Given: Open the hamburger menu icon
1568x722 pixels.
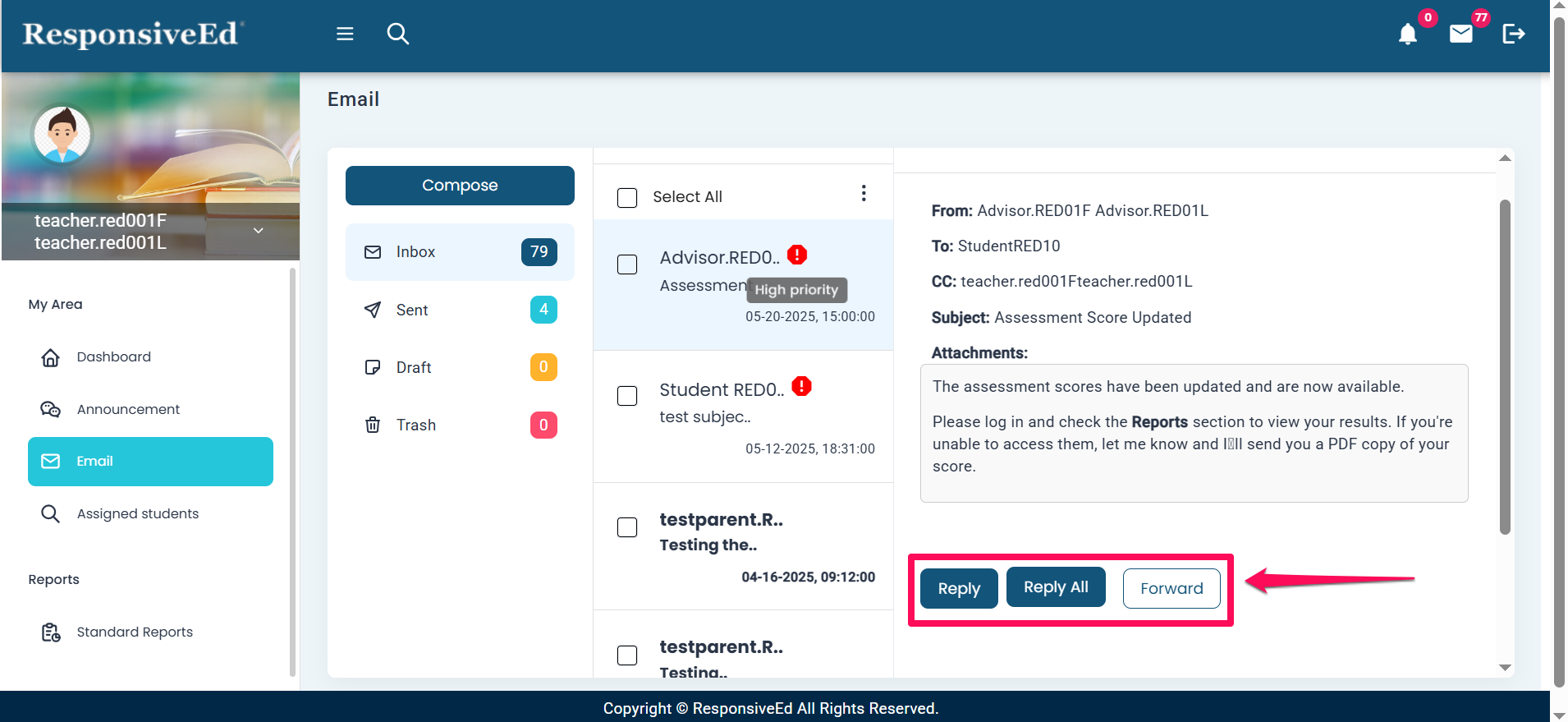Looking at the screenshot, I should click(x=345, y=34).
